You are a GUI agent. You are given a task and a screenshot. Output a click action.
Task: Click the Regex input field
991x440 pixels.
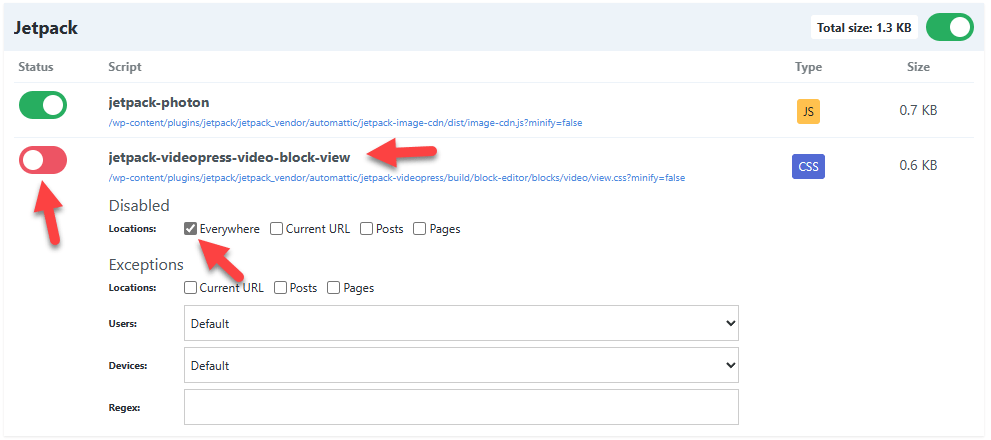click(x=461, y=407)
